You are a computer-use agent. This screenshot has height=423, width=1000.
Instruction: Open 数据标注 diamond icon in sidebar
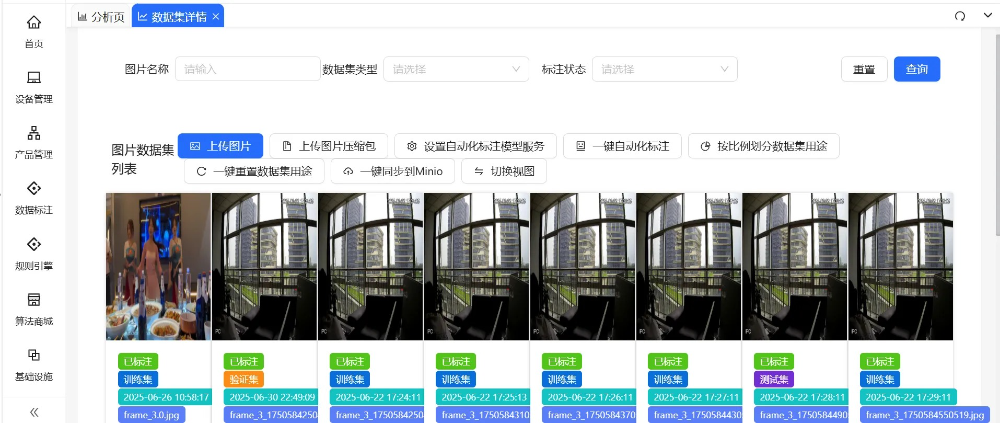tap(34, 188)
